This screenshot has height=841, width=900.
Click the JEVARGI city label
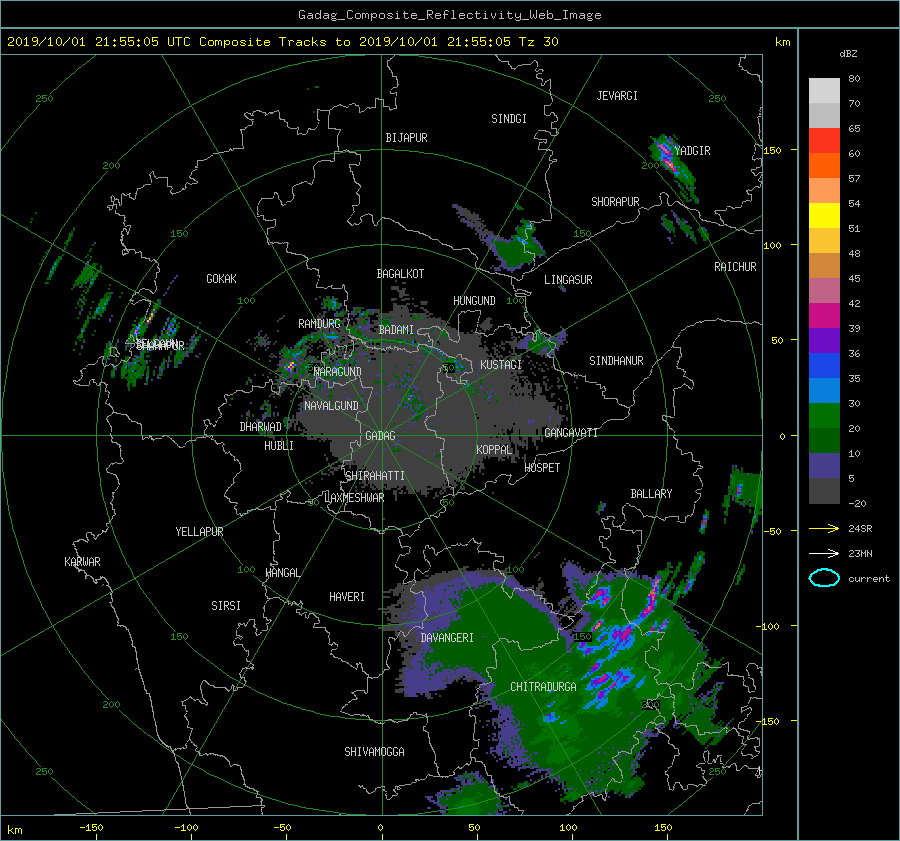[617, 96]
